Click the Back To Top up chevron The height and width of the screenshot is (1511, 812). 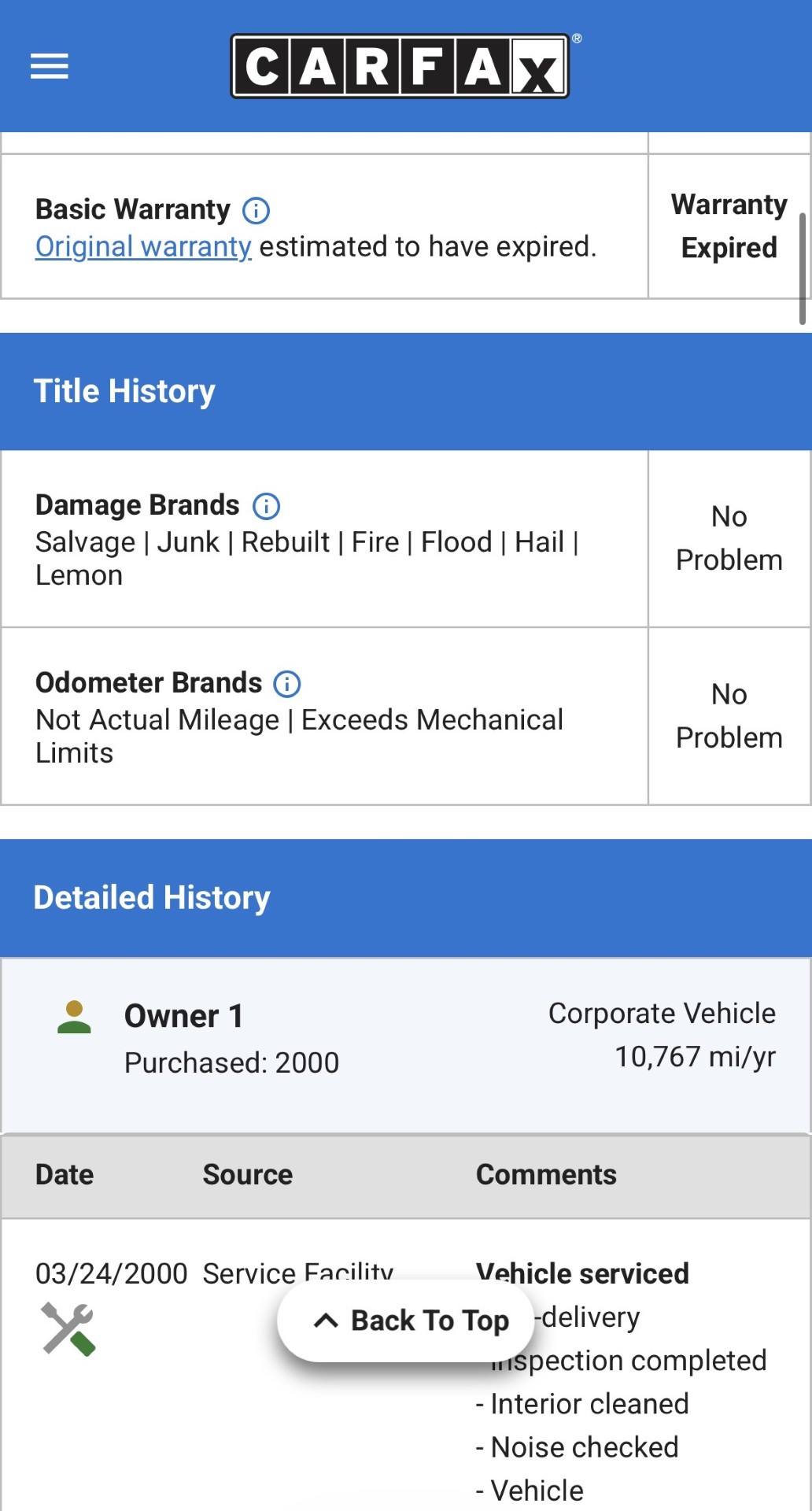tap(326, 1321)
